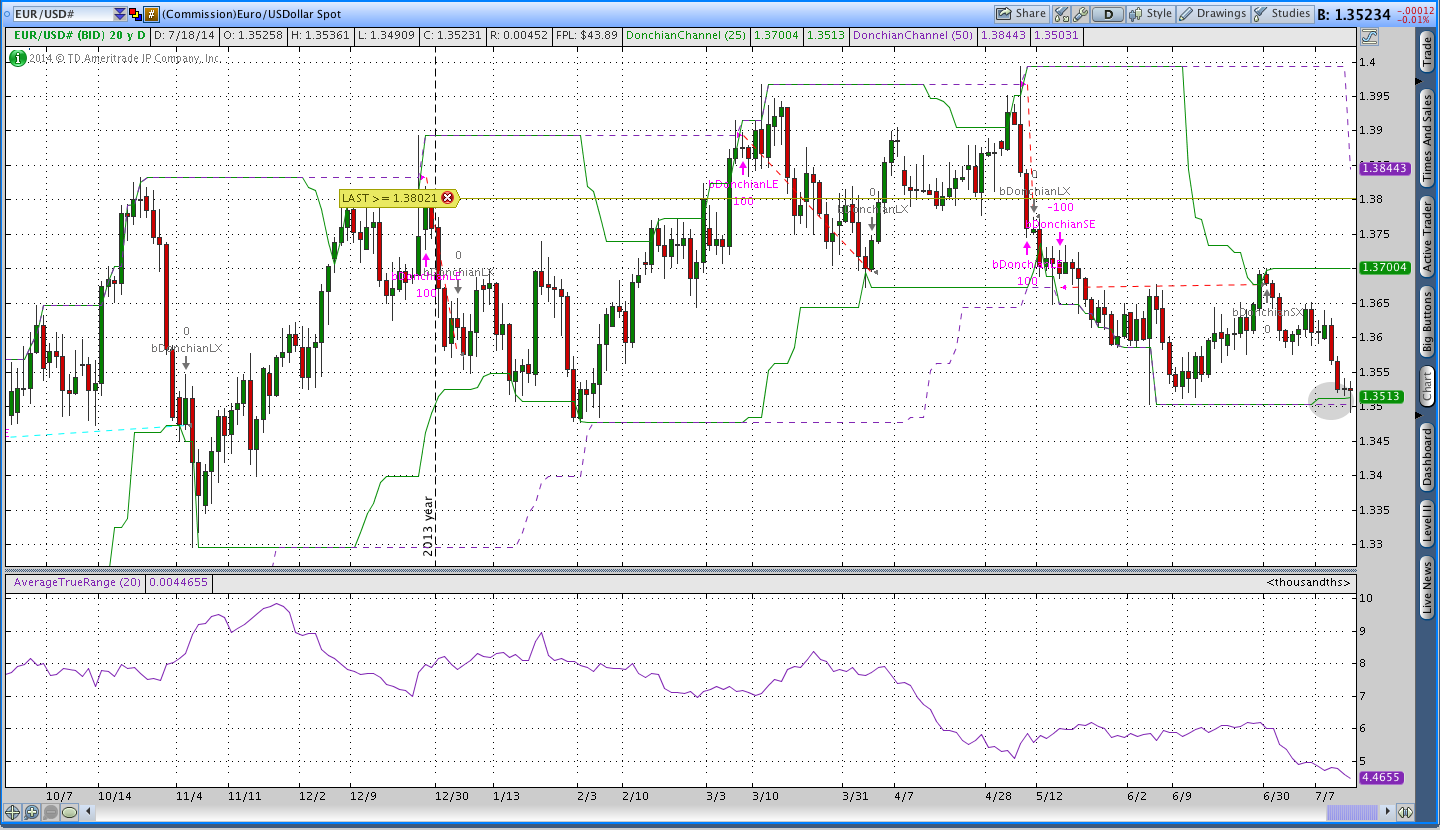Click the EUR/USD# (BID) 20 y D header
The image size is (1440, 830).
click(x=79, y=36)
